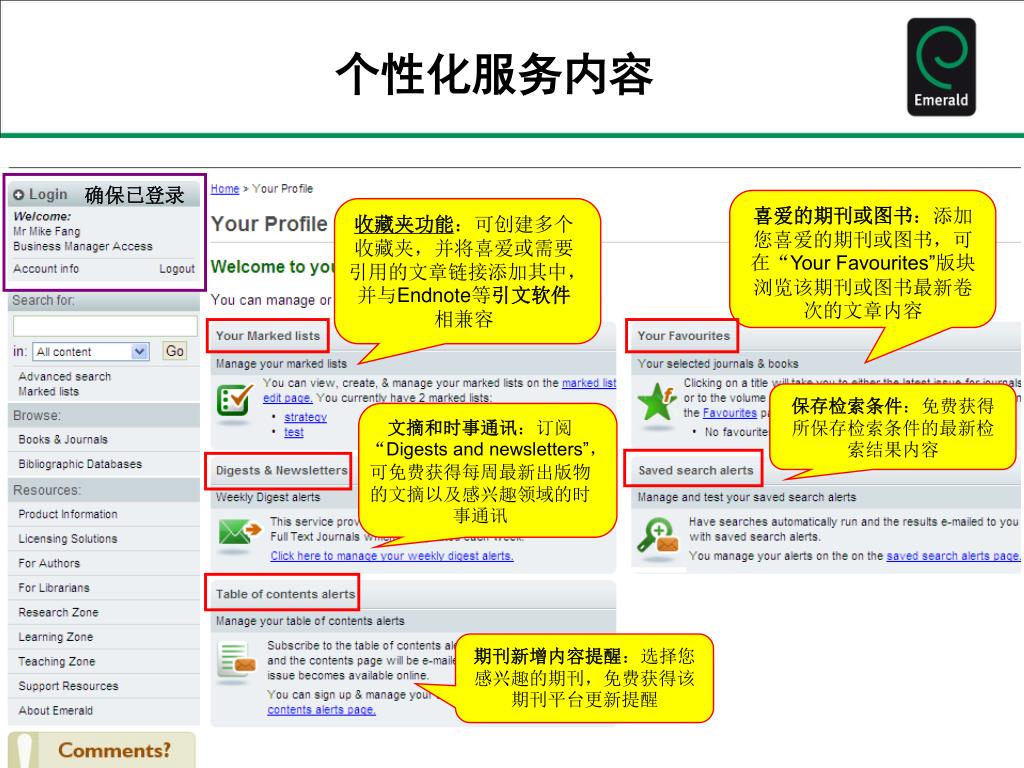Open the strategy marked list
Viewport: 1024px width, 768px height.
point(305,417)
